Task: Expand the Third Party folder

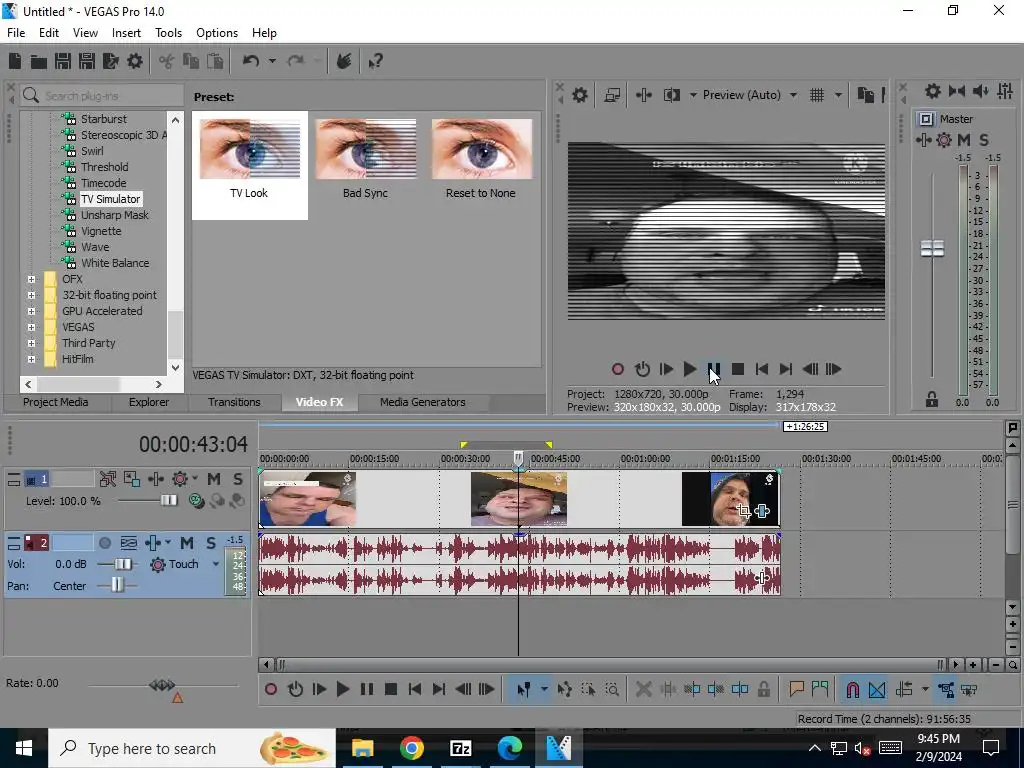Action: pos(31,343)
